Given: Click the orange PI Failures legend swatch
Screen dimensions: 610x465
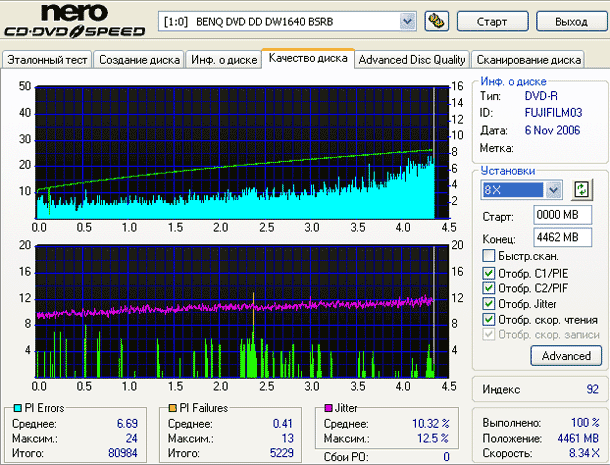Looking at the screenshot, I should (x=172, y=408).
